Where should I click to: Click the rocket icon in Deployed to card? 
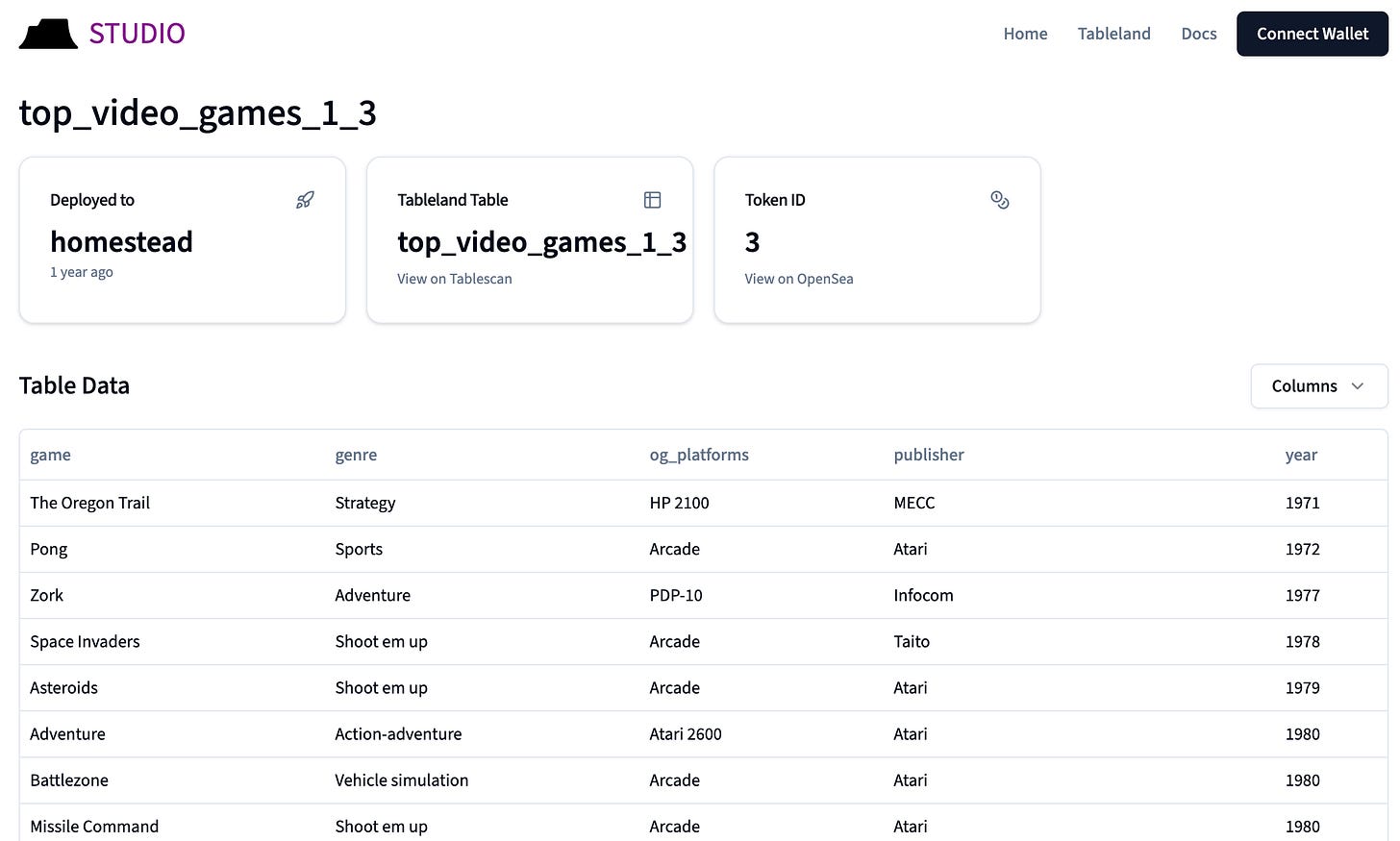[x=305, y=200]
